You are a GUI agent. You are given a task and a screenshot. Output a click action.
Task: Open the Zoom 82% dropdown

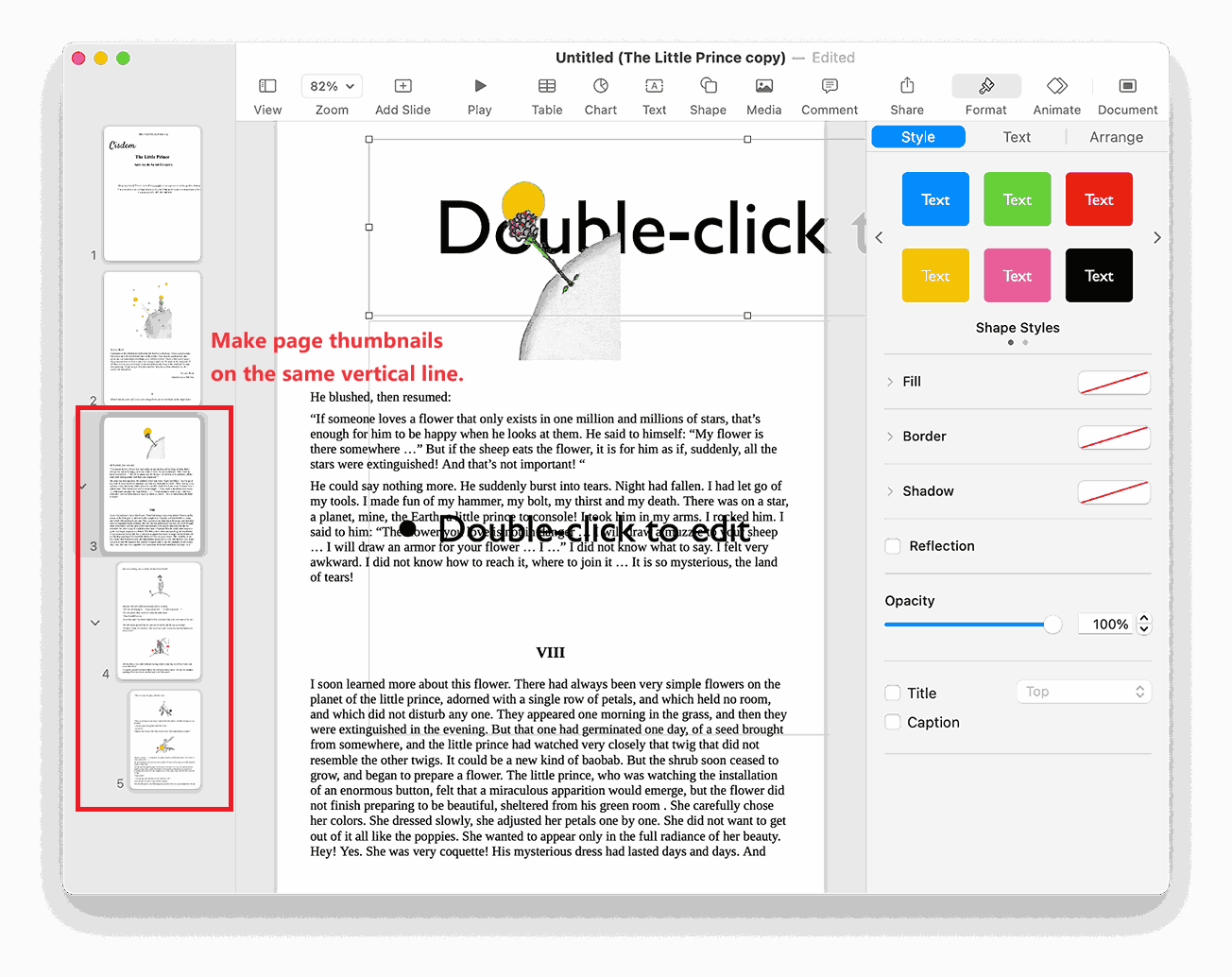click(x=332, y=86)
